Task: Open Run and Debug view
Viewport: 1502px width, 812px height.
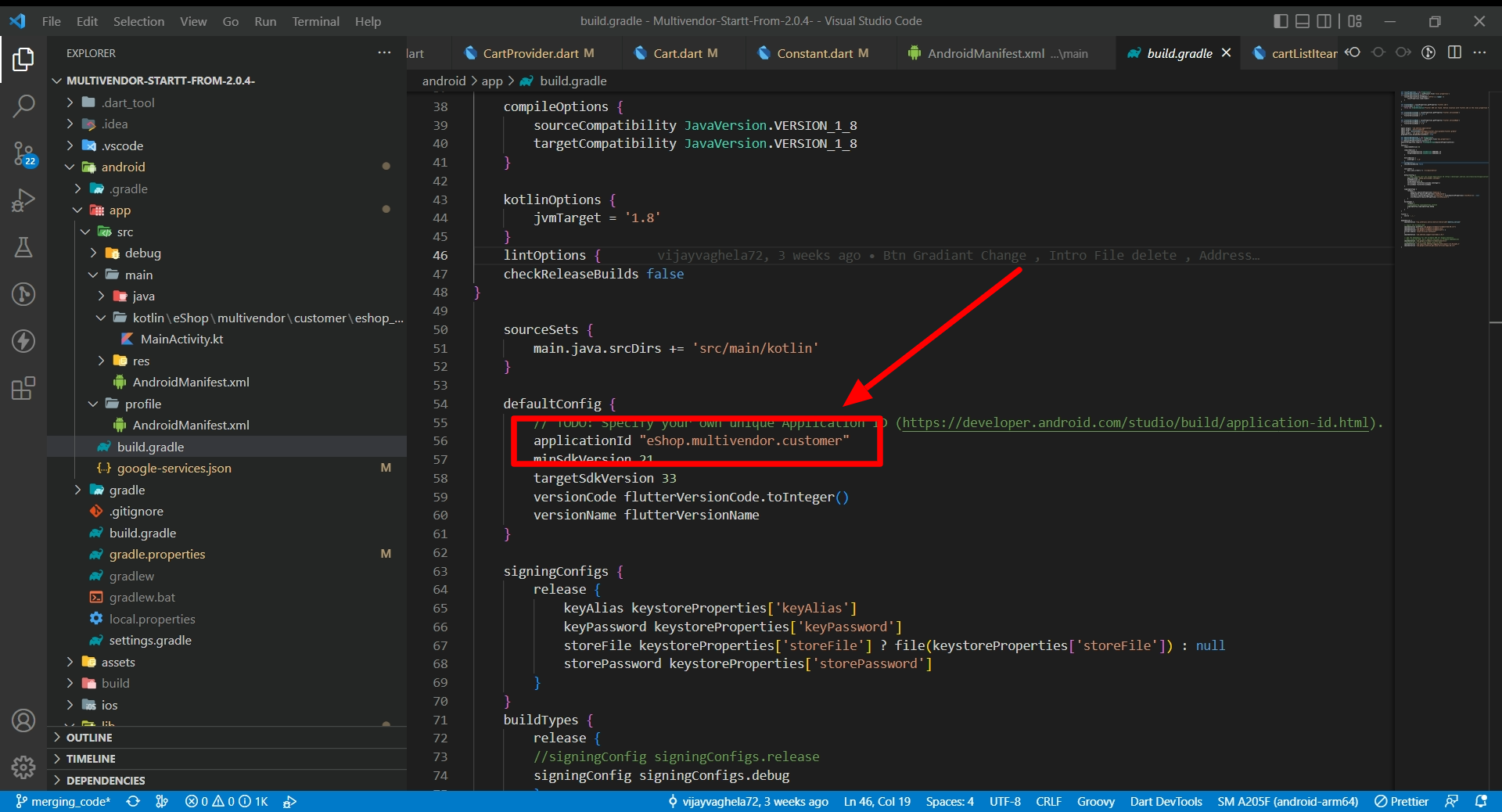Action: pyautogui.click(x=23, y=200)
